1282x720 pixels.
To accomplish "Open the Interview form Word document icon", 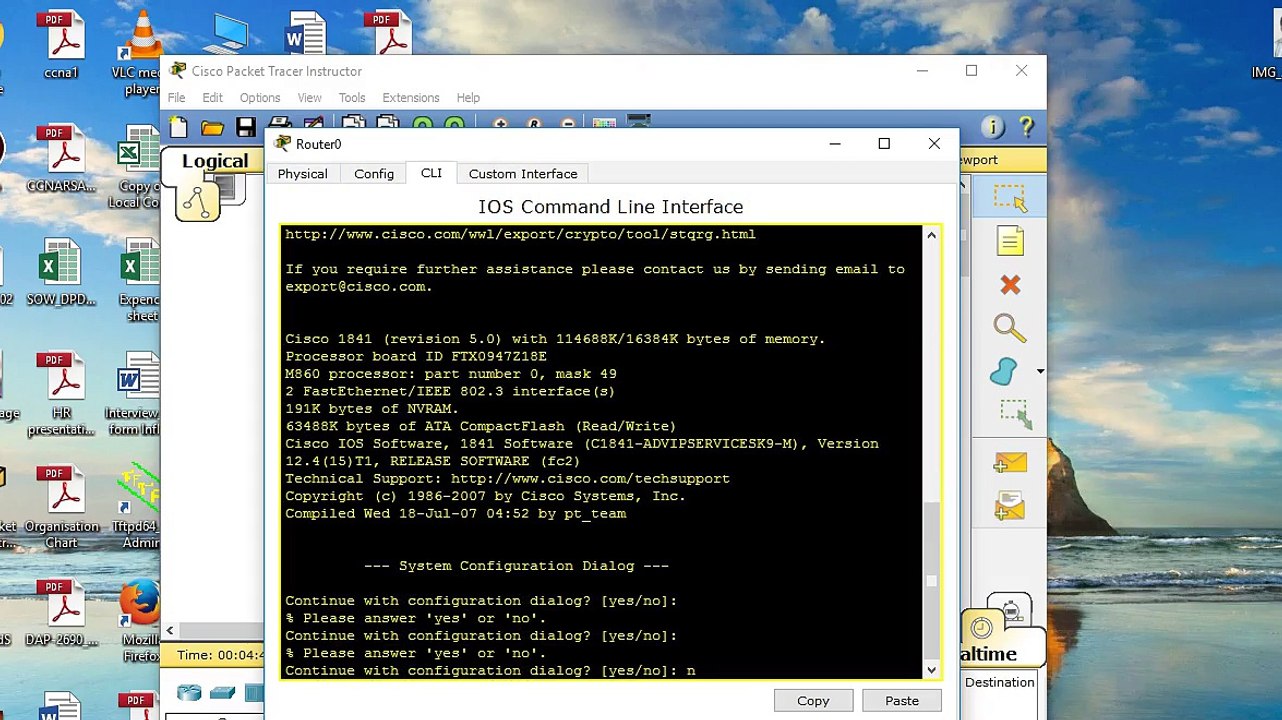I will 134,394.
